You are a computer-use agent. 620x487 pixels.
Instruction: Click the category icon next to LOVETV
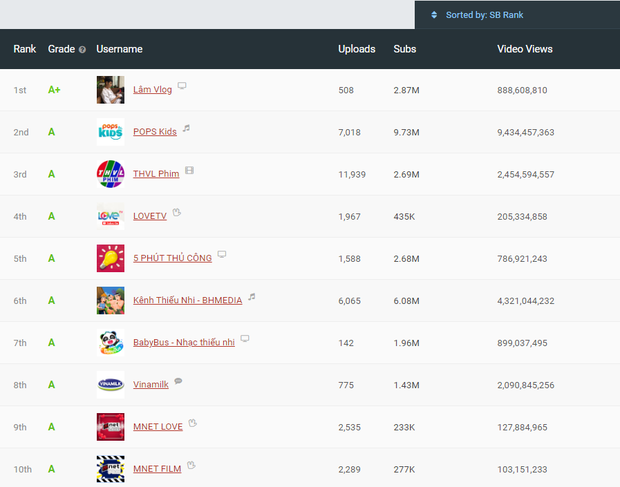tap(176, 213)
